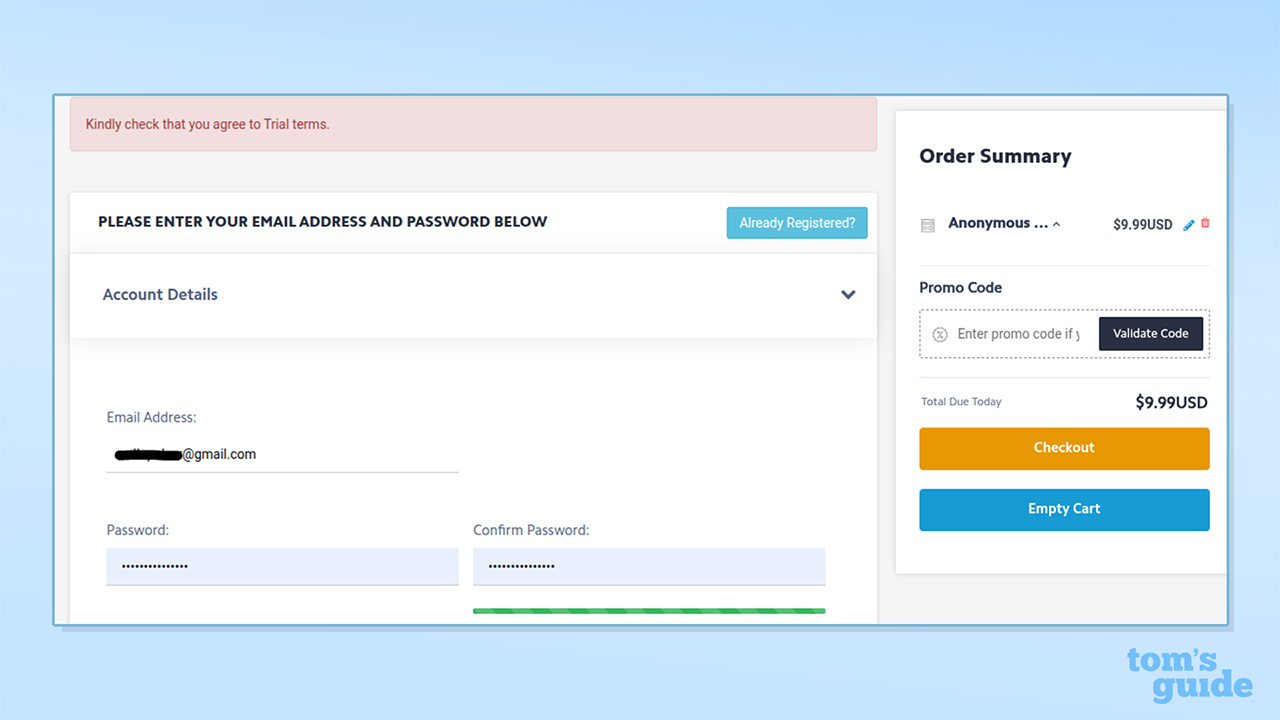Empty the shopping cart
This screenshot has width=1280, height=720.
click(x=1063, y=509)
